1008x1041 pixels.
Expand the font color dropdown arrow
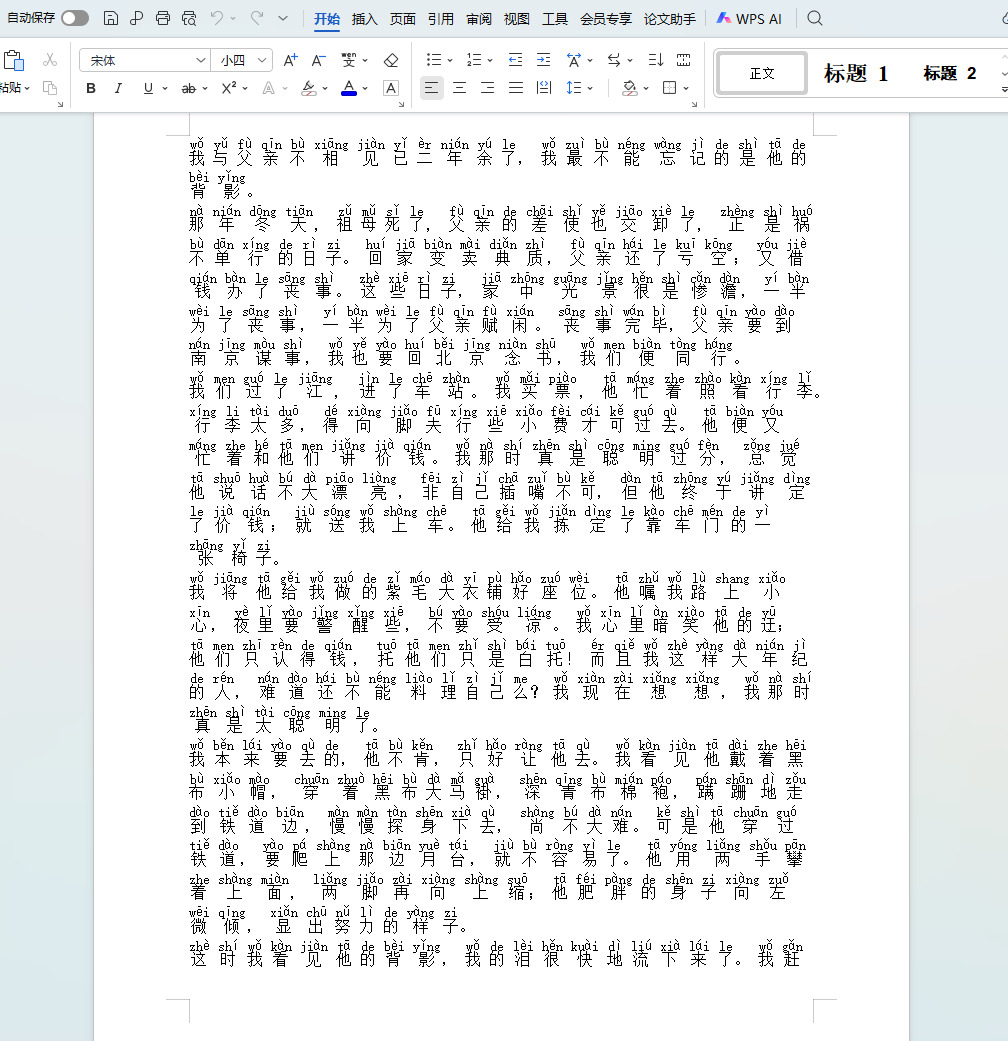pos(365,88)
